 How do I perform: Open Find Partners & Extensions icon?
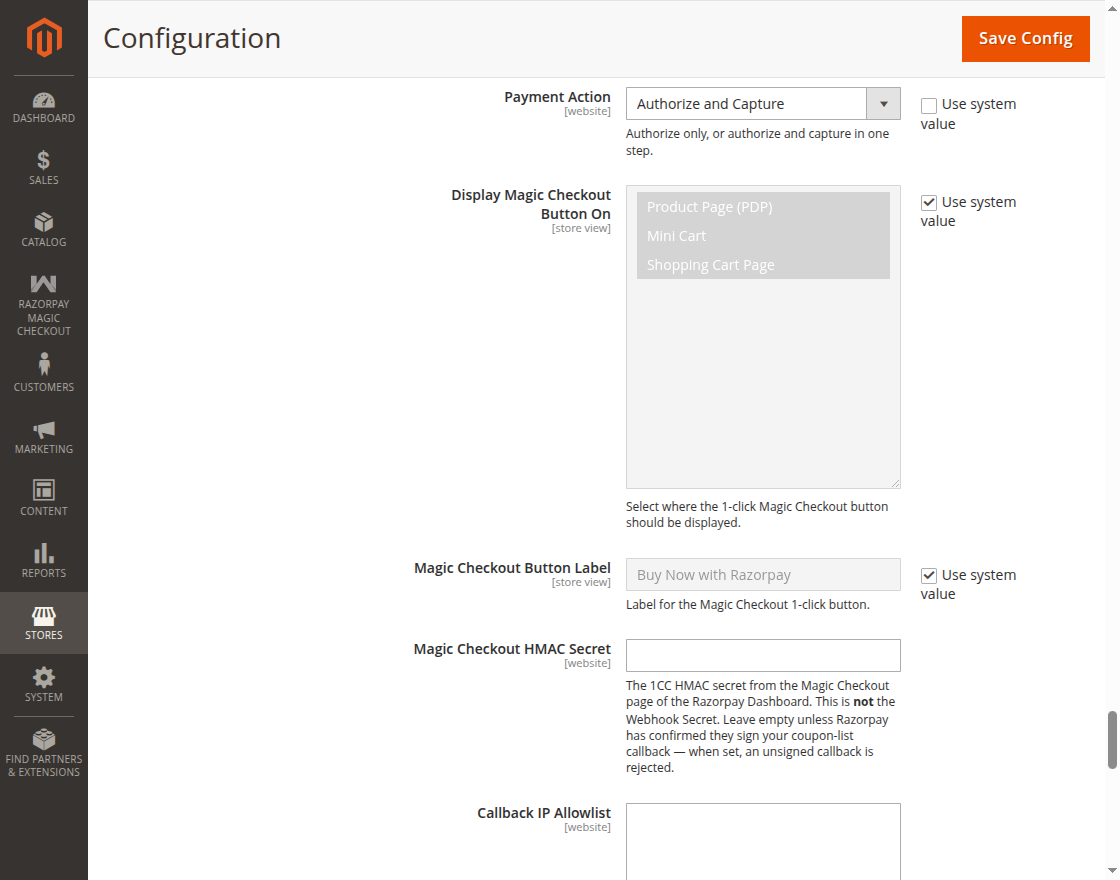(x=44, y=739)
